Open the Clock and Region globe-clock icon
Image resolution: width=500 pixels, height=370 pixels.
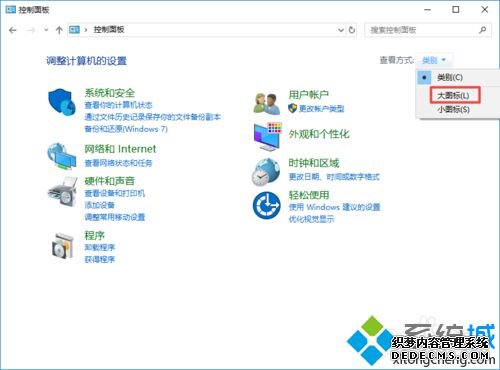click(266, 172)
